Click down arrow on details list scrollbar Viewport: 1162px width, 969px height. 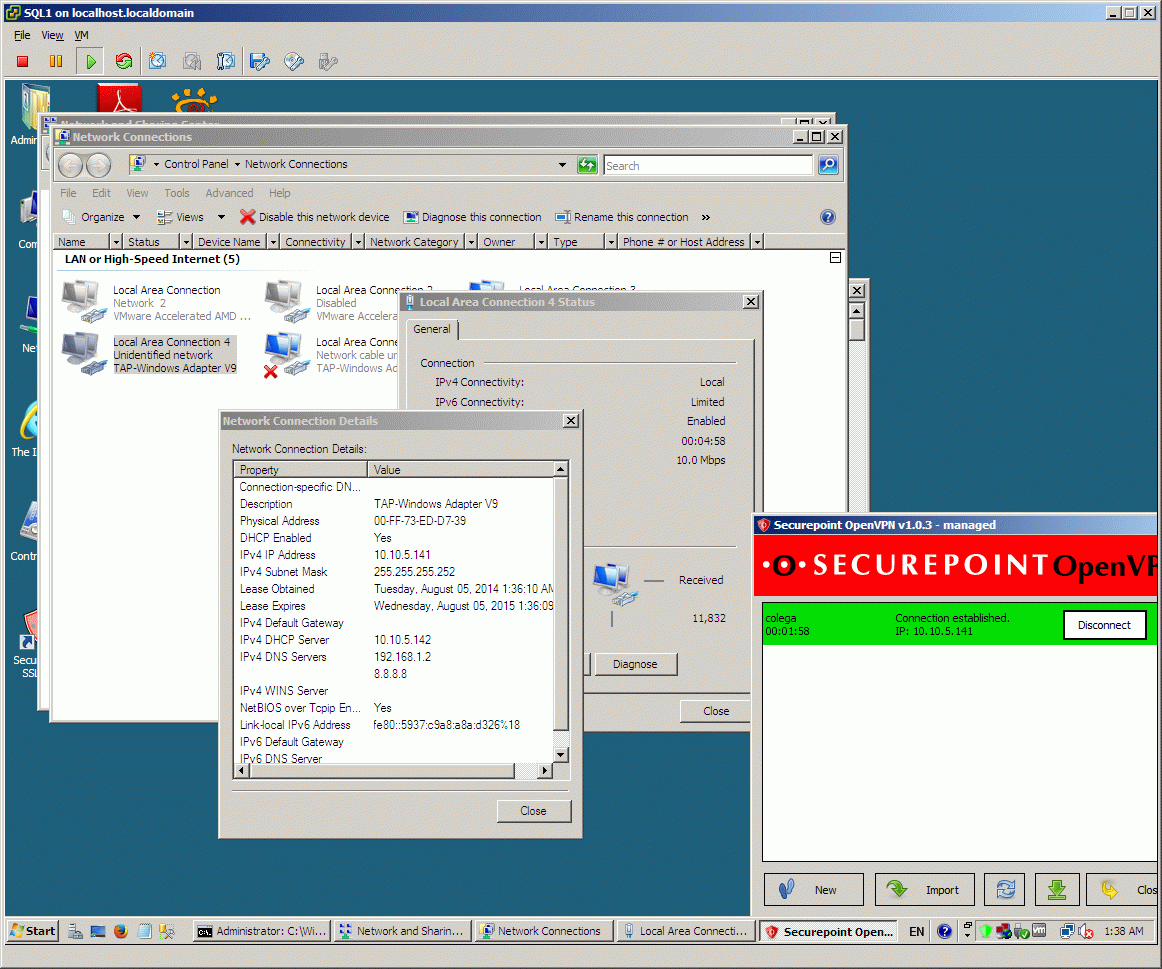tap(561, 755)
